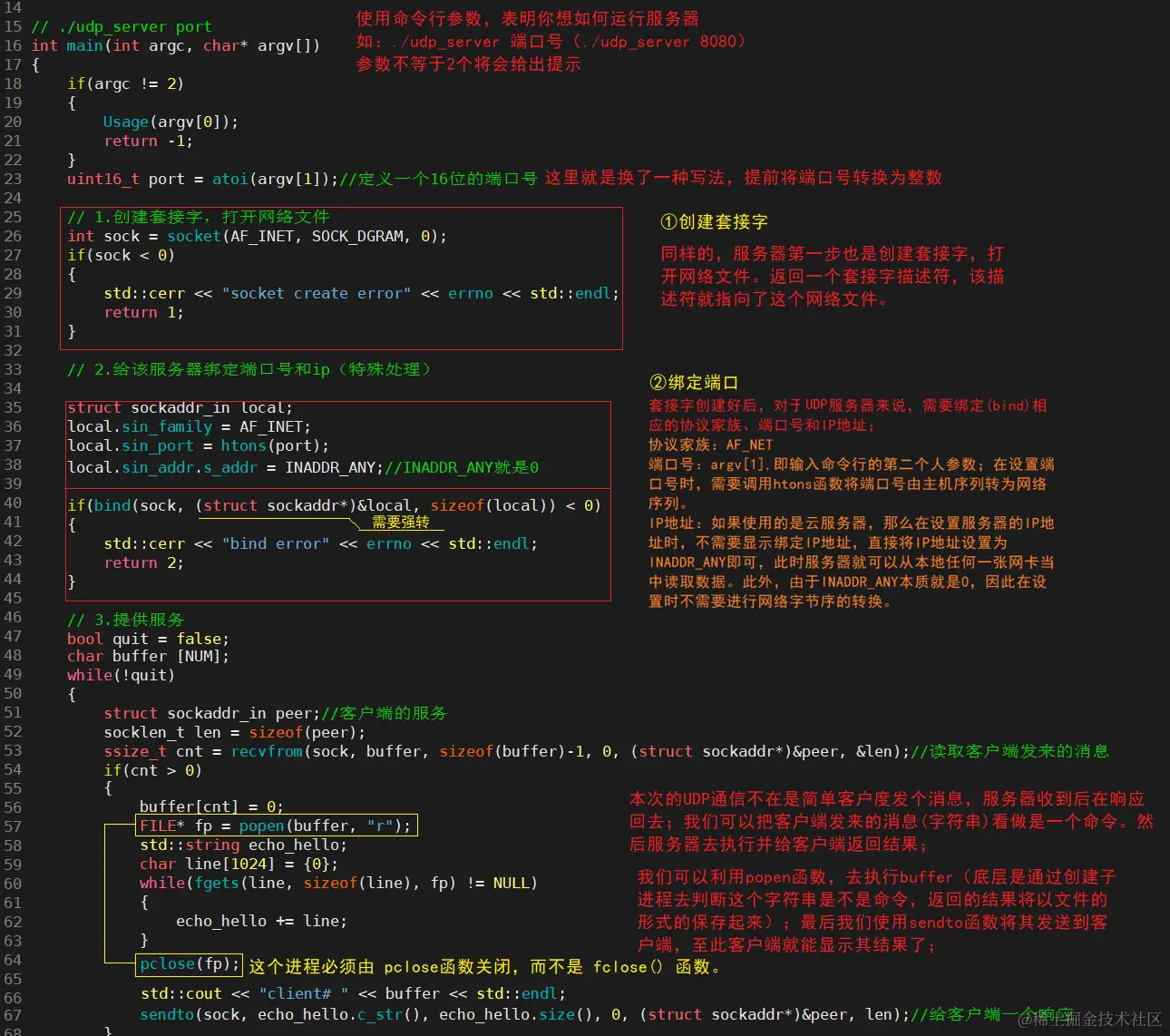Click the "socket create error" string literal
Viewport: 1170px width, 1036px height.
pyautogui.click(x=317, y=293)
